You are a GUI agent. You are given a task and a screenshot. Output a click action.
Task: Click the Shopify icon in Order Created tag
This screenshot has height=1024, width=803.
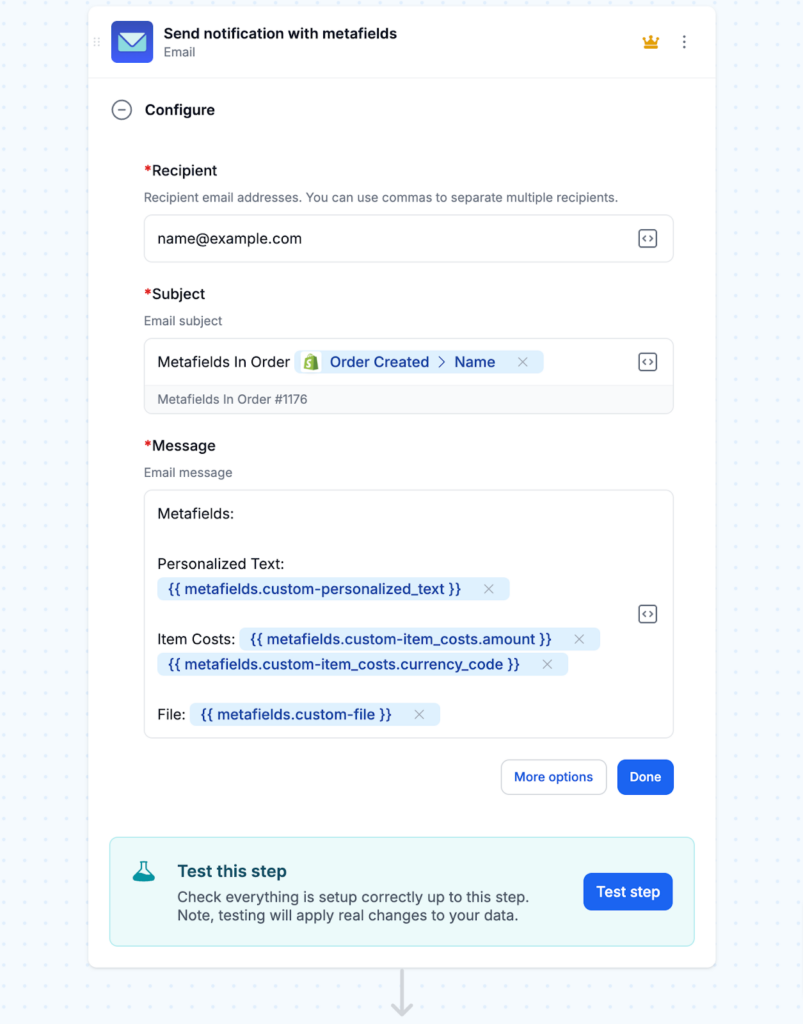tap(310, 362)
